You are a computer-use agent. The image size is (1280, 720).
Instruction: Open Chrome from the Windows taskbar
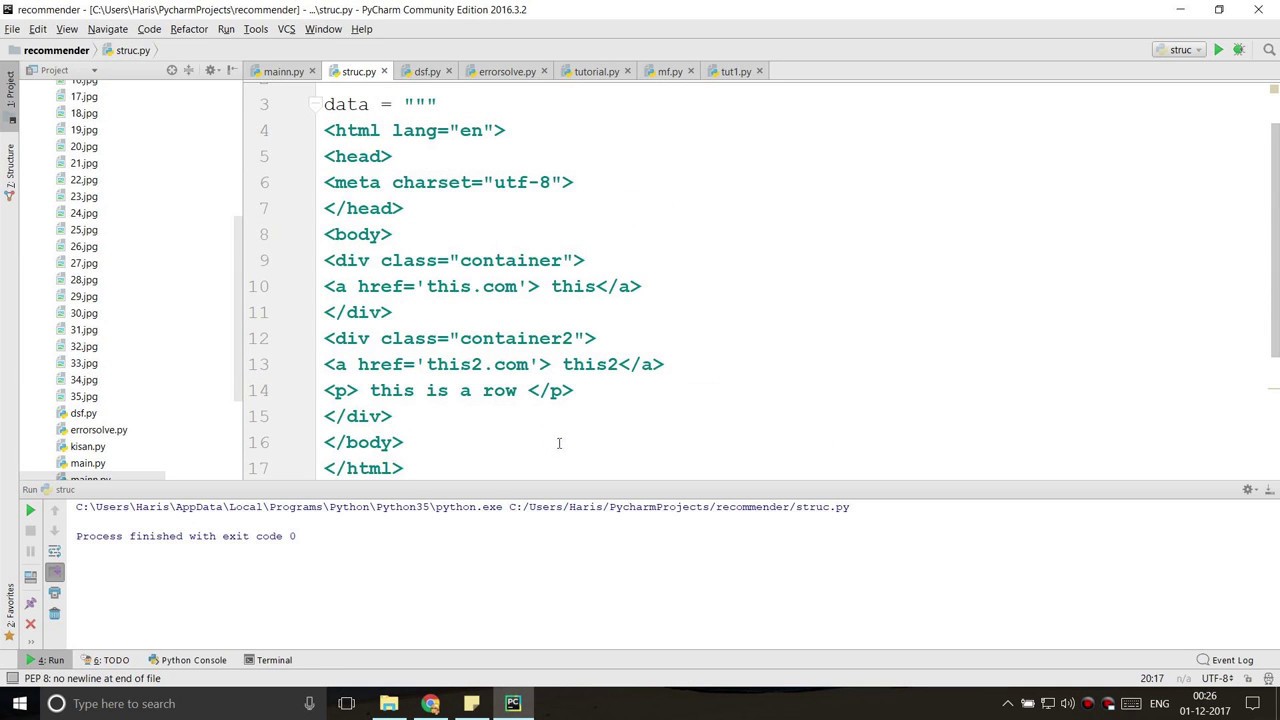[x=430, y=704]
